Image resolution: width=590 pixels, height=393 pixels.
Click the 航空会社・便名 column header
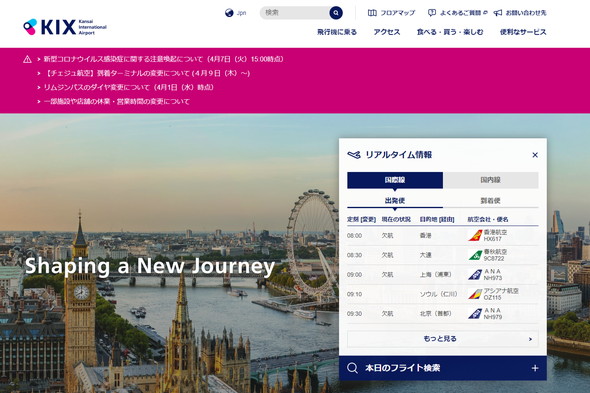tap(488, 219)
